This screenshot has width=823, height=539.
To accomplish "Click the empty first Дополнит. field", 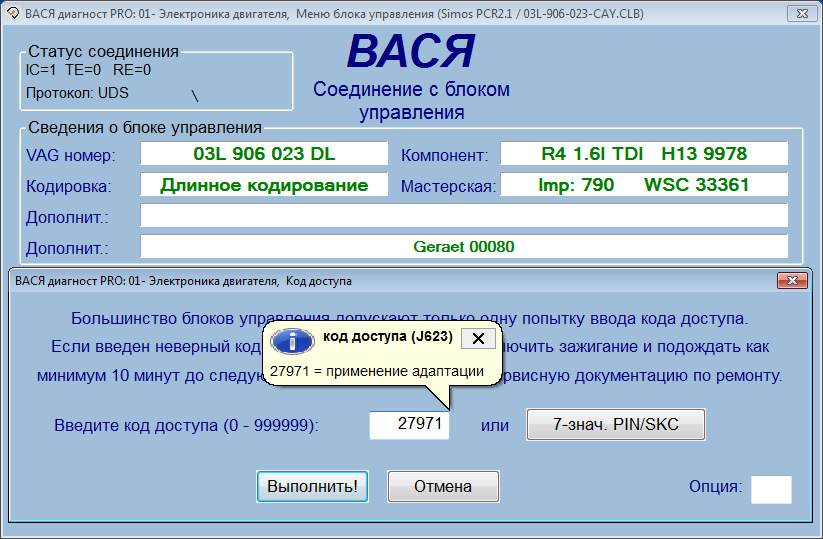I will 464,216.
